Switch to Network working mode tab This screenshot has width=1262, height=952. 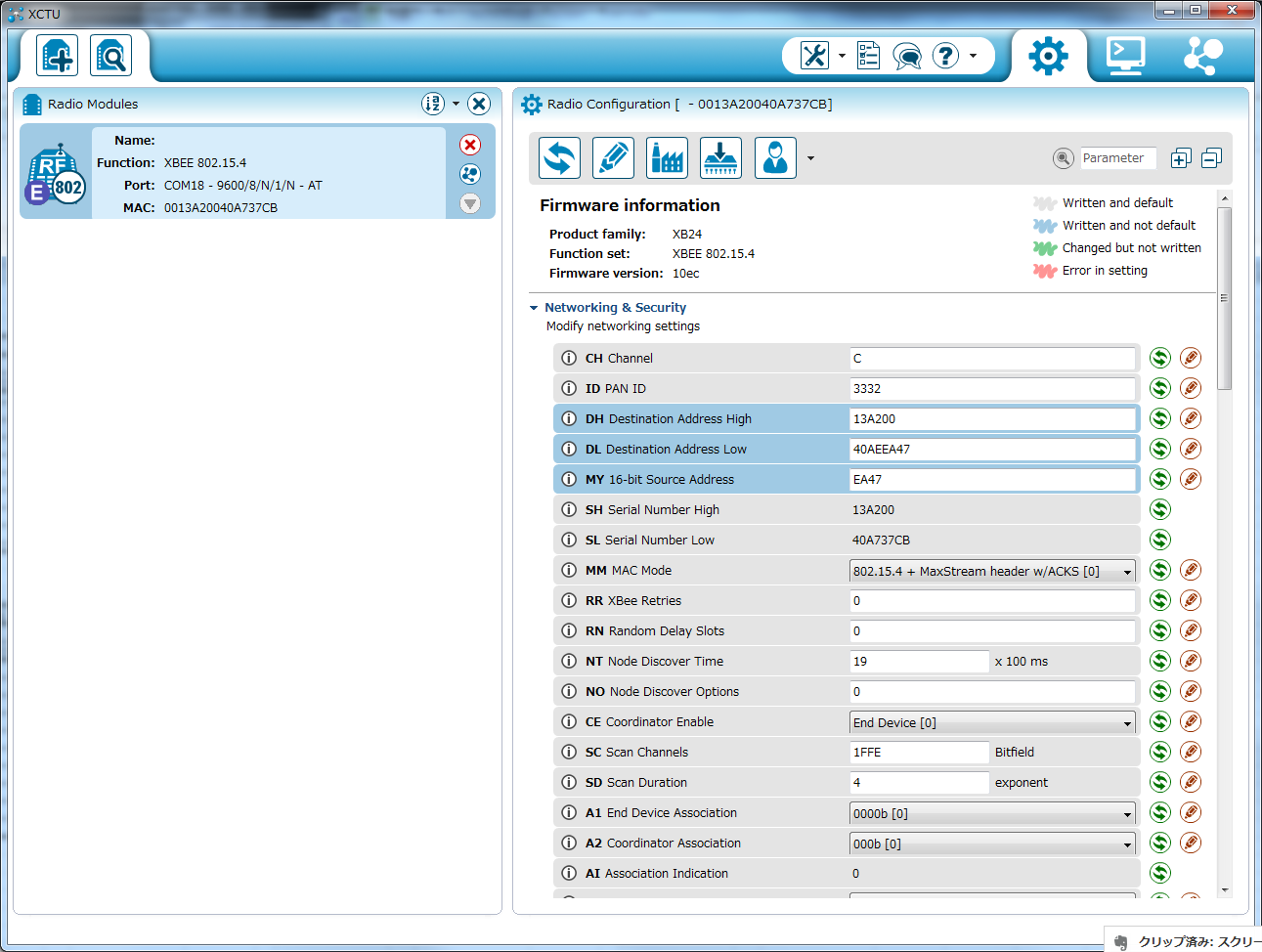pyautogui.click(x=1202, y=56)
